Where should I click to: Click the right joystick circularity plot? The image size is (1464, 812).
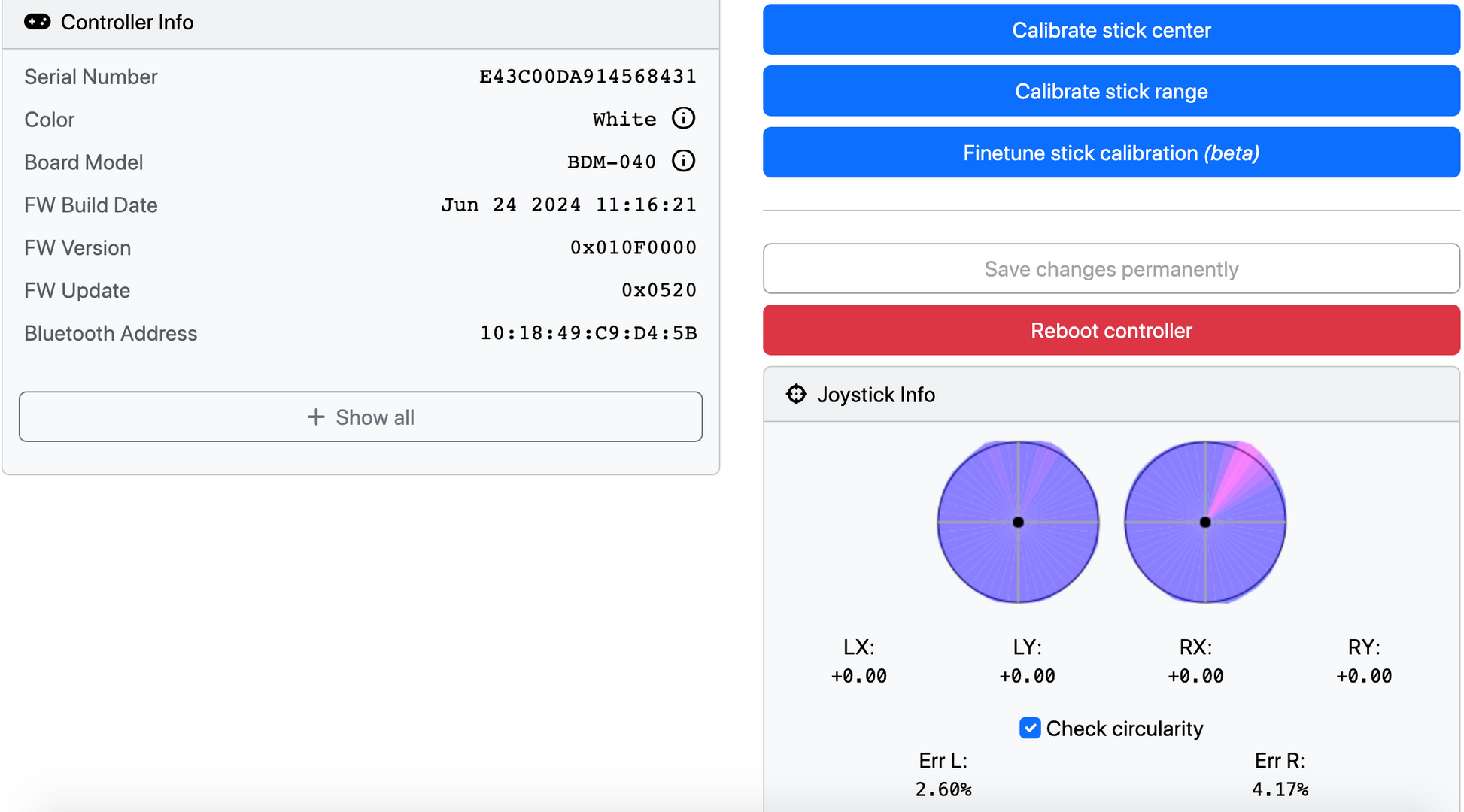pyautogui.click(x=1205, y=522)
